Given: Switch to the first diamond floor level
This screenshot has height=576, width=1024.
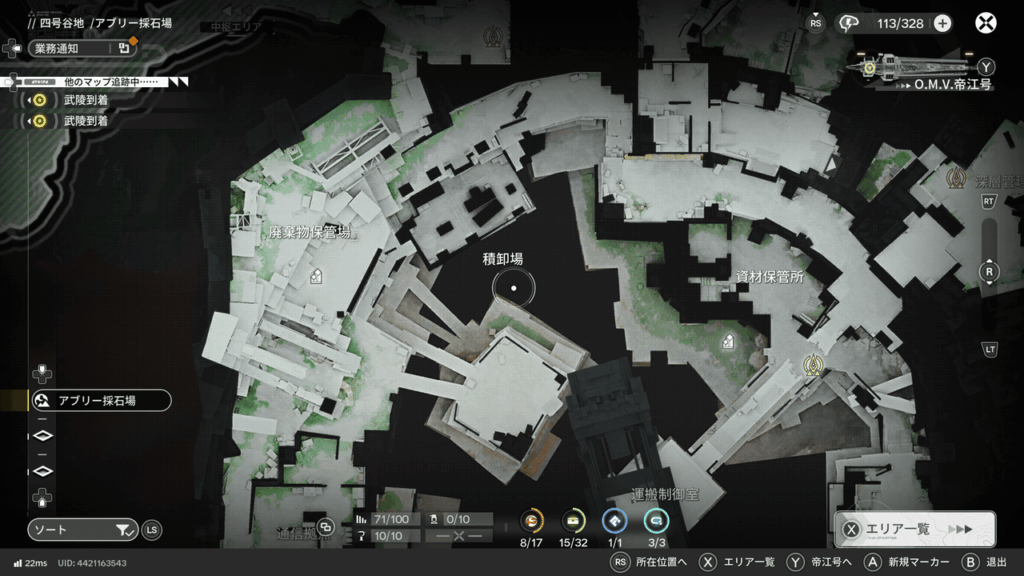Looking at the screenshot, I should 43,436.
